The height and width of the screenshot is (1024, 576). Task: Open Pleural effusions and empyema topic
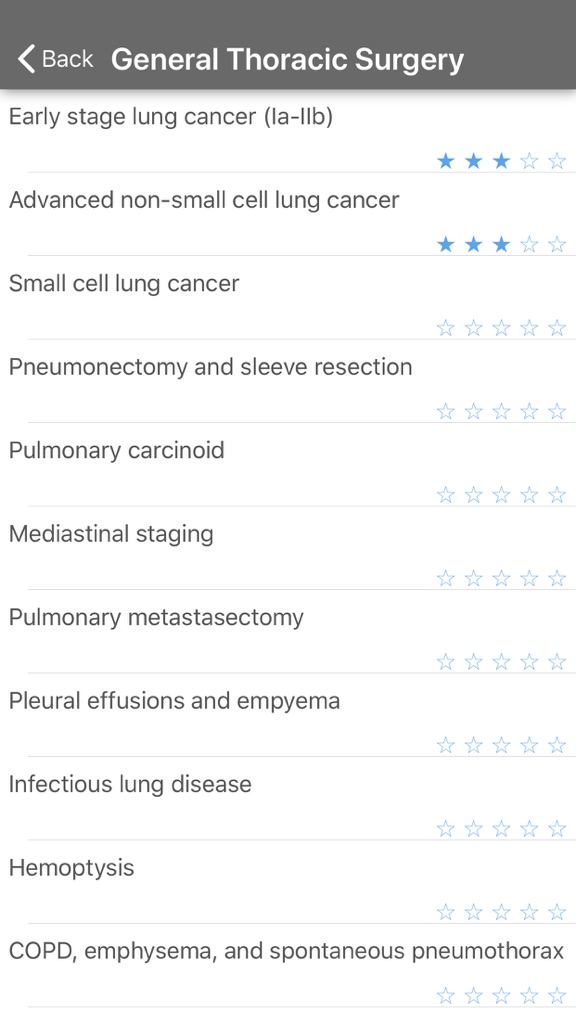[x=288, y=715]
